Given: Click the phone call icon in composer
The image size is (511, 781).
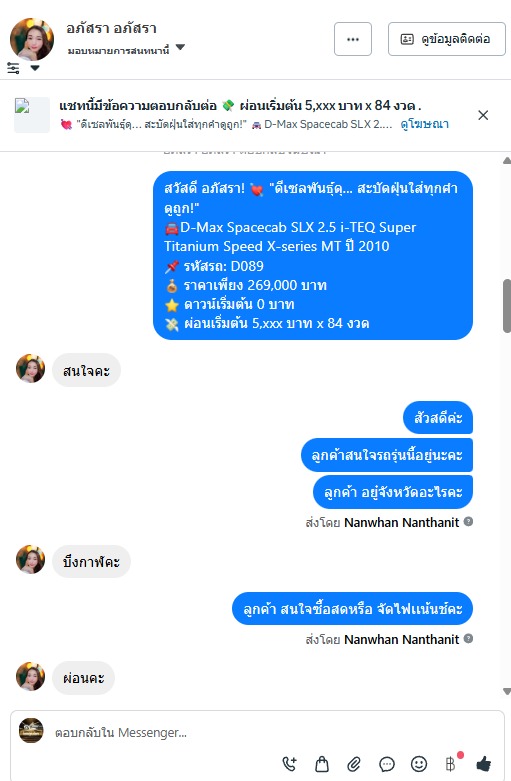Looking at the screenshot, I should (x=289, y=763).
